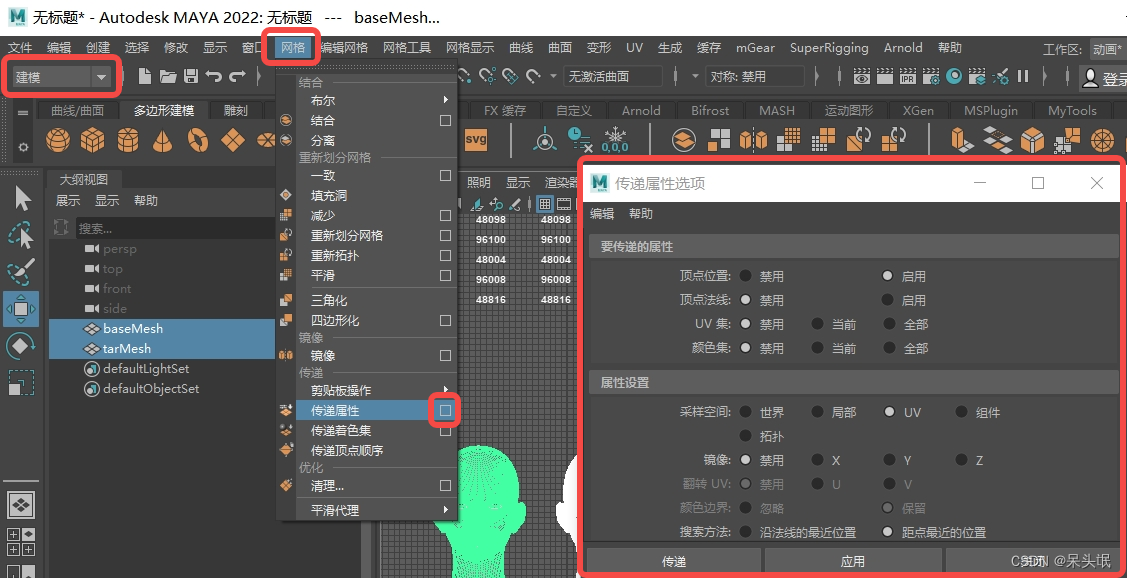1127x578 pixels.
Task: Open the 对称: 禁用 dropdown
Action: click(x=755, y=76)
